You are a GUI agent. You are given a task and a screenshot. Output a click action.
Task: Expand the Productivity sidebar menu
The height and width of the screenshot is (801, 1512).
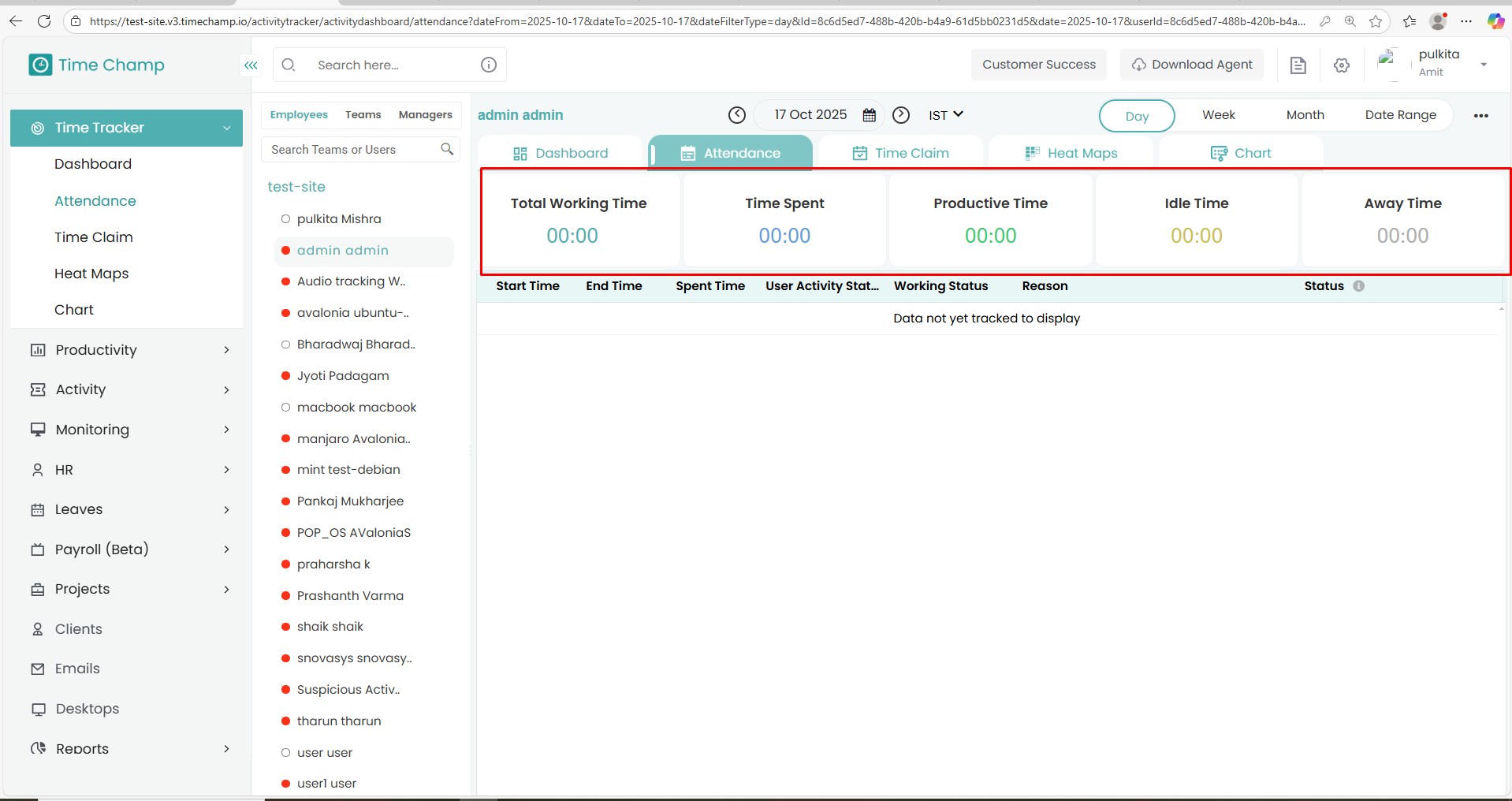(x=126, y=350)
